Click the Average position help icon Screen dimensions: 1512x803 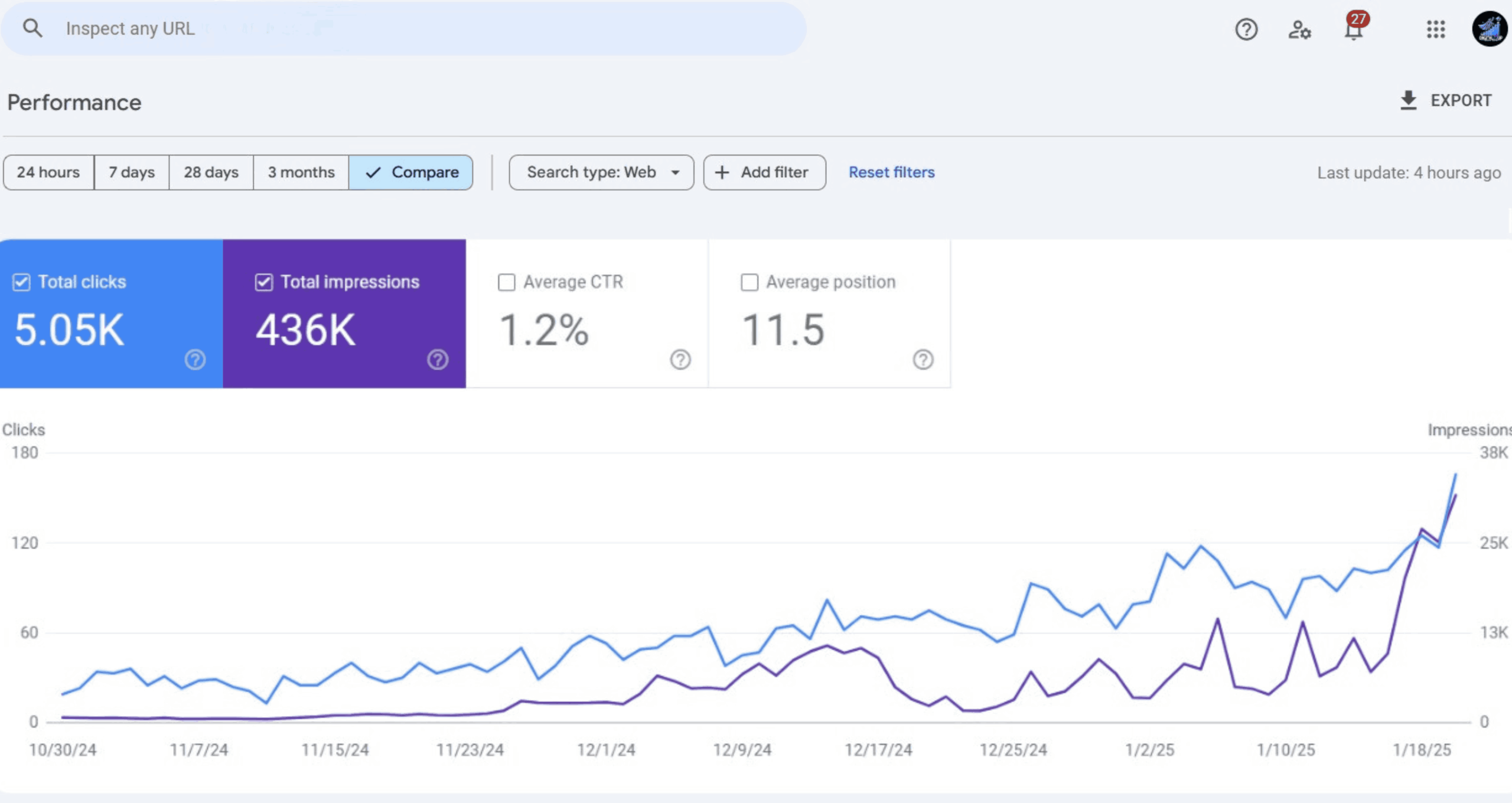pos(923,359)
